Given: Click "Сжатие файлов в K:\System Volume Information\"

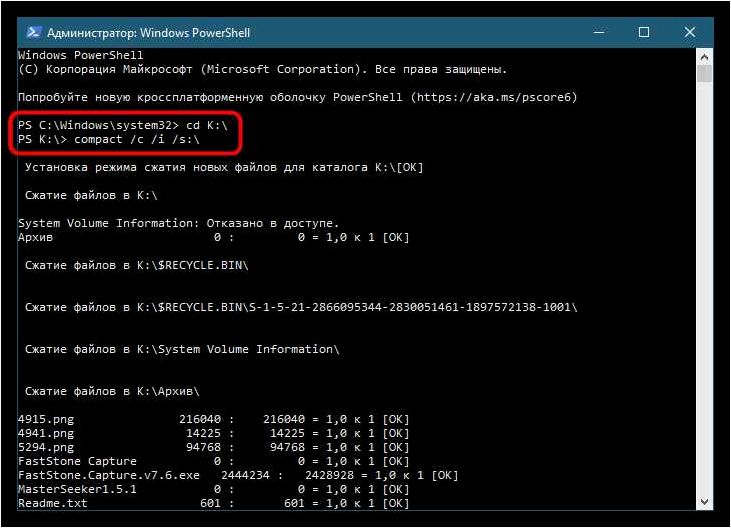Looking at the screenshot, I should (182, 349).
